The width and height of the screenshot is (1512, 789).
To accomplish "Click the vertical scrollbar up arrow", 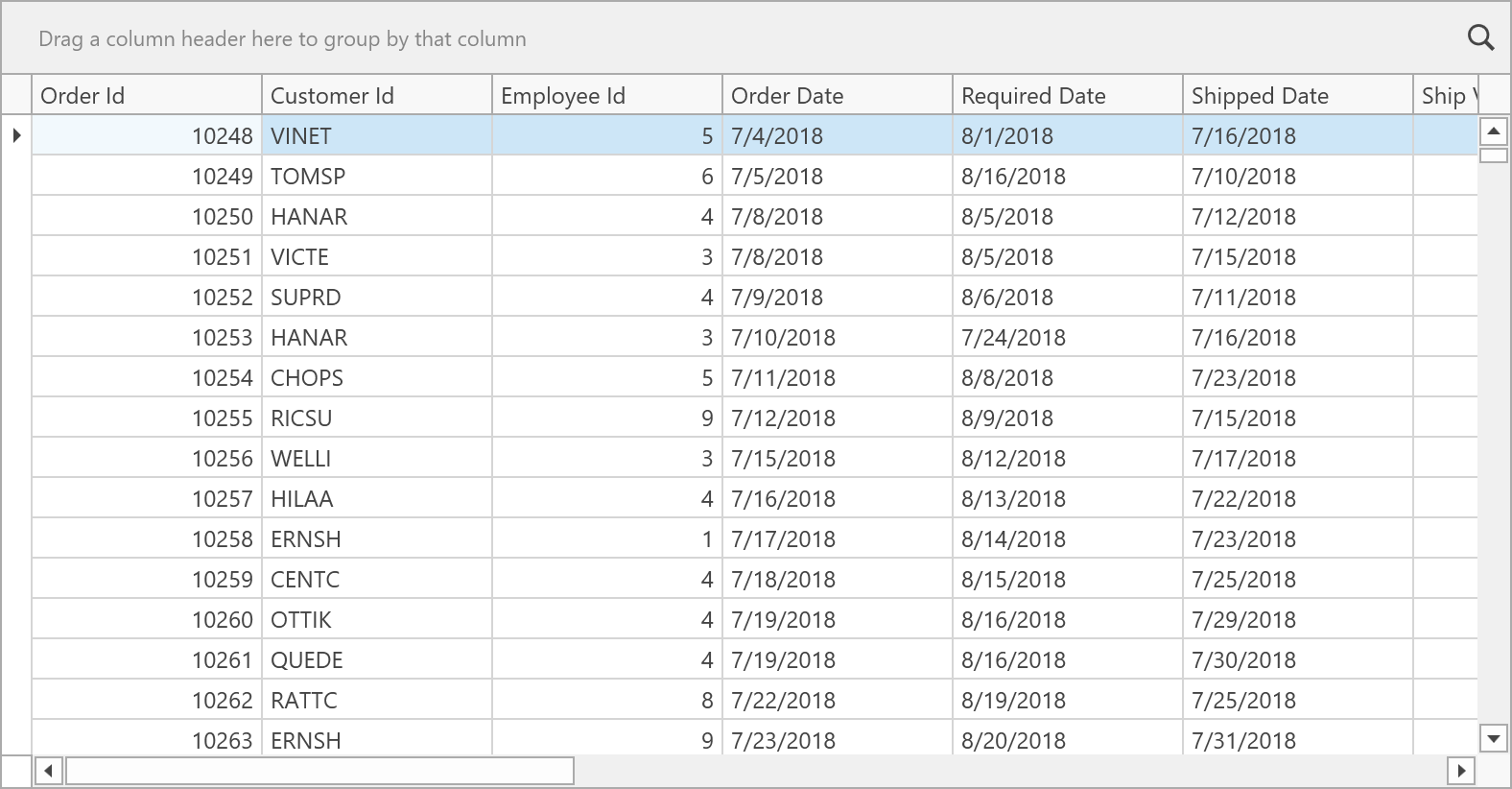I will point(1494,131).
